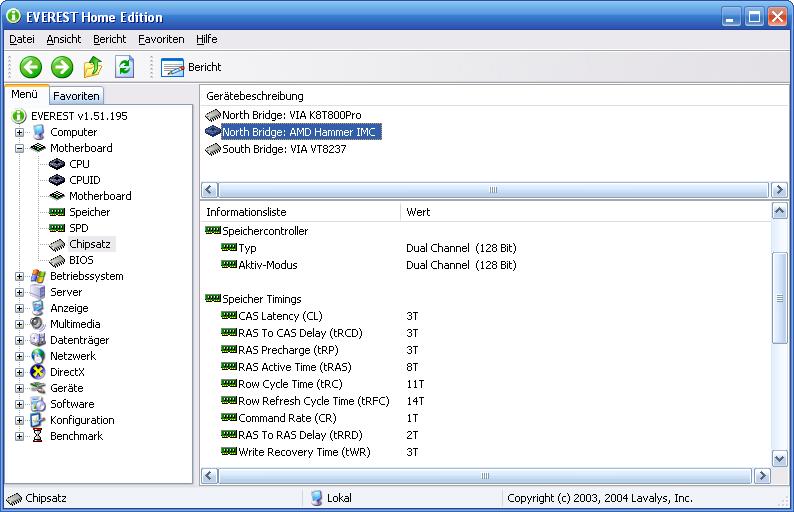Refresh using the green arrows toolbar icon
Image resolution: width=794 pixels, height=512 pixels.
click(125, 67)
